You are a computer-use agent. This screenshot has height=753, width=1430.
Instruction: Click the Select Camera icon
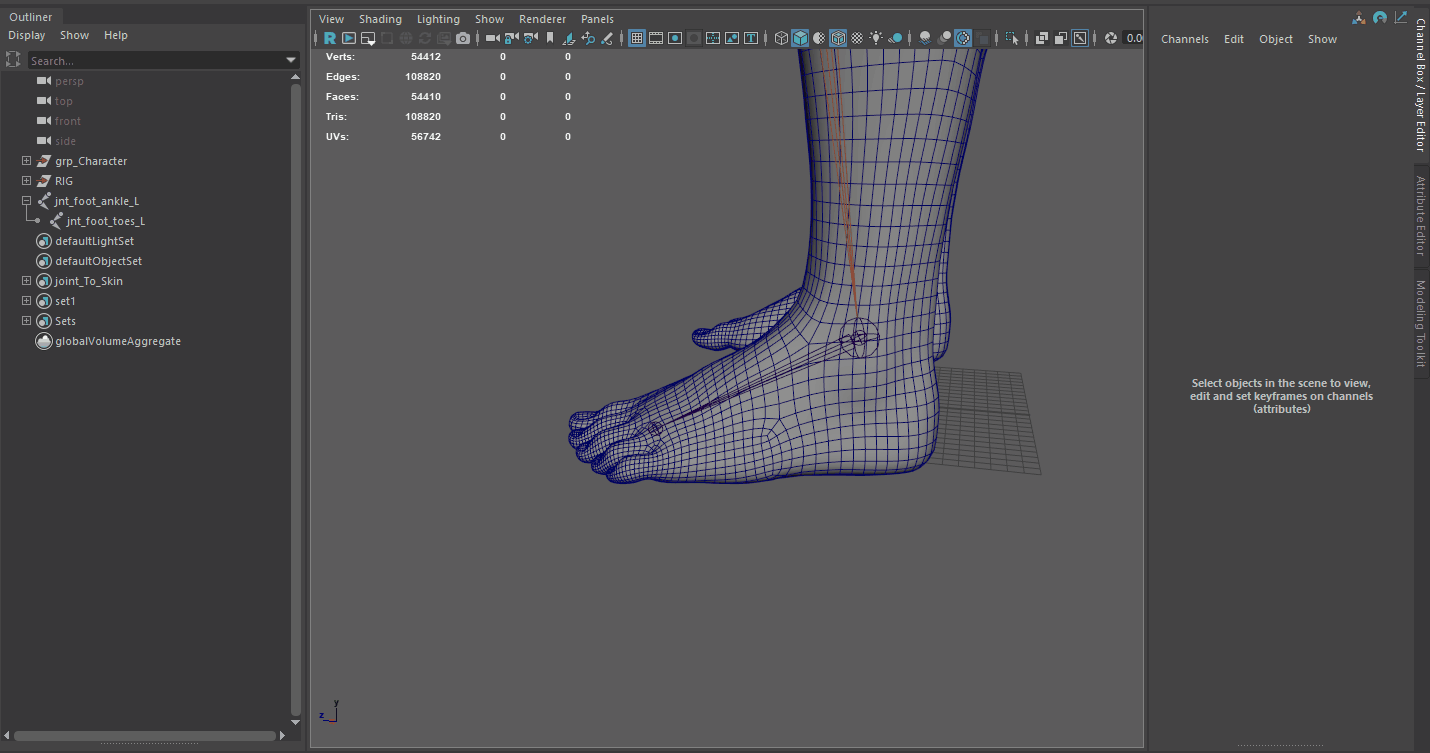click(x=492, y=38)
